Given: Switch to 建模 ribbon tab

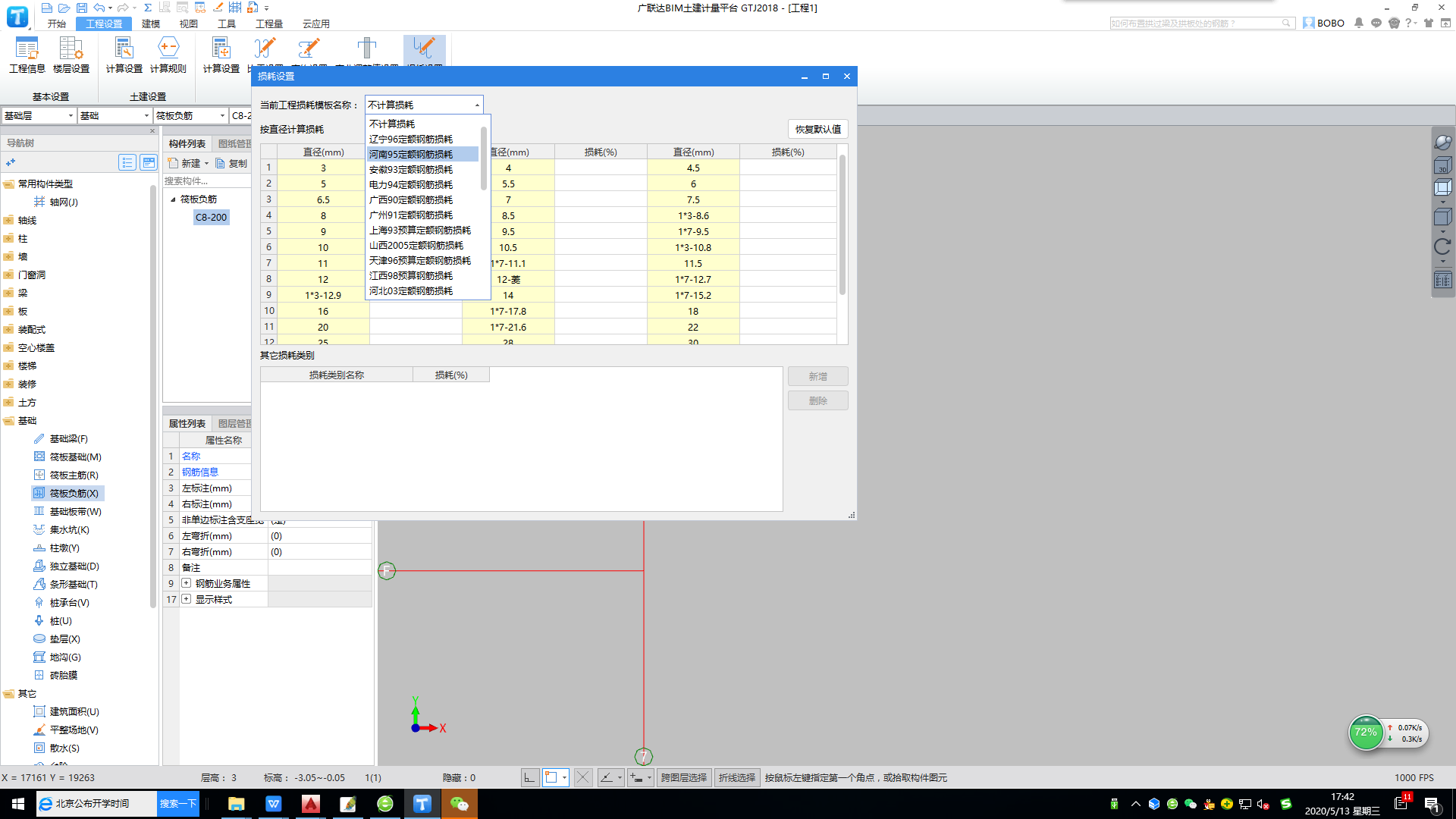Looking at the screenshot, I should pyautogui.click(x=151, y=24).
